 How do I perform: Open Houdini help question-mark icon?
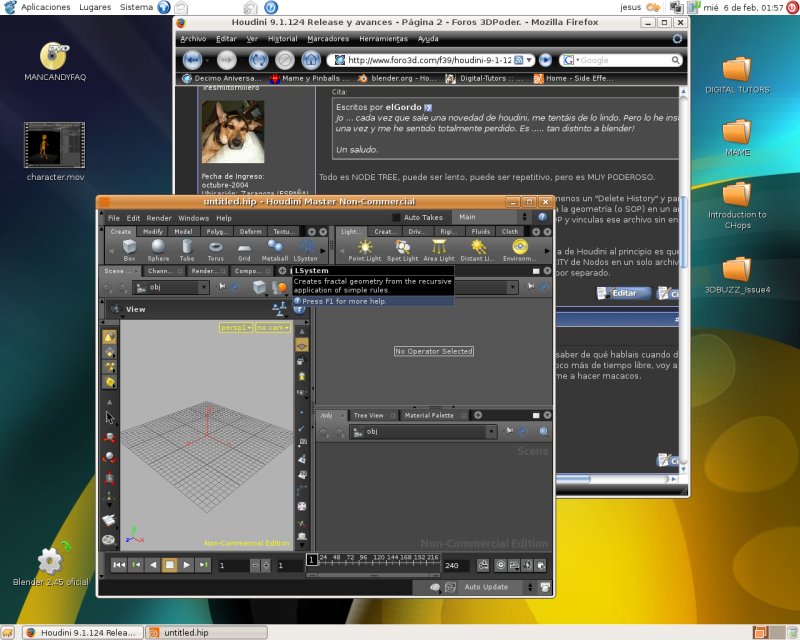[542, 217]
